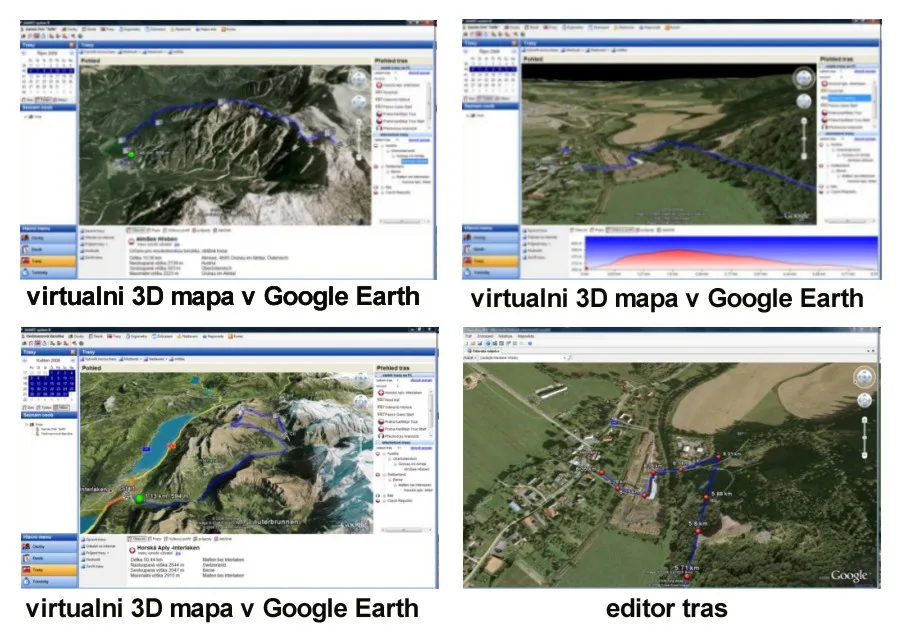Click Osoby button in Horská Alpy window sidebar
900x637 pixels.
click(x=48, y=545)
